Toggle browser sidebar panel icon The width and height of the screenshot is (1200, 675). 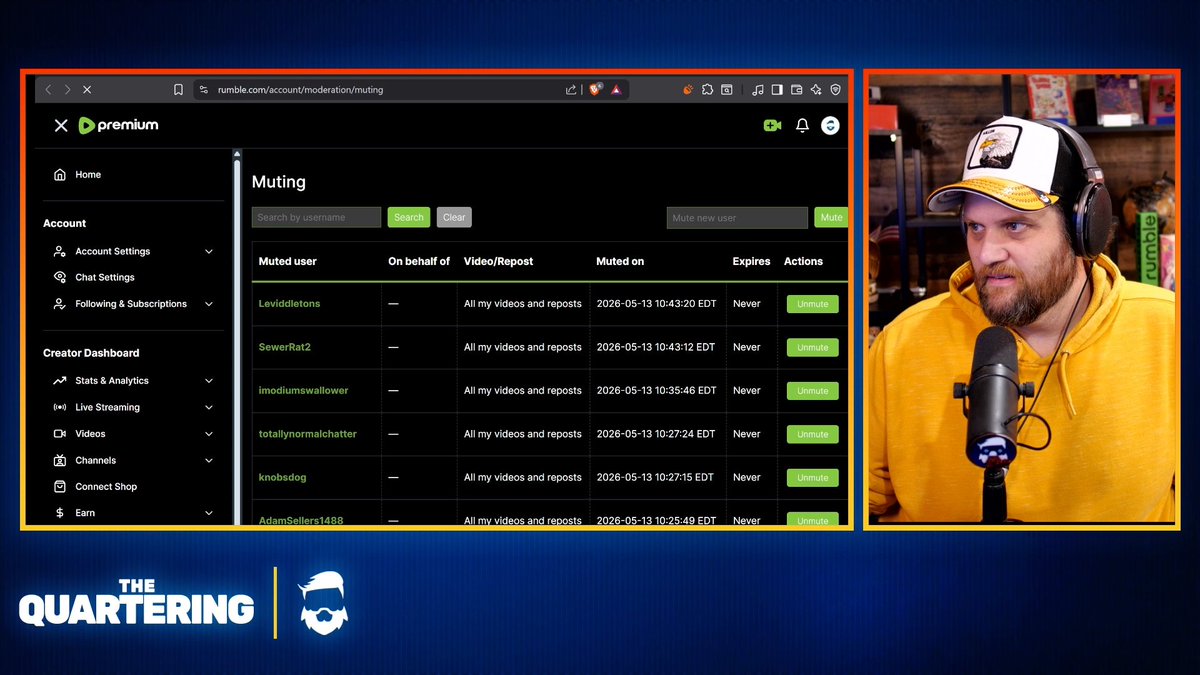pos(777,90)
